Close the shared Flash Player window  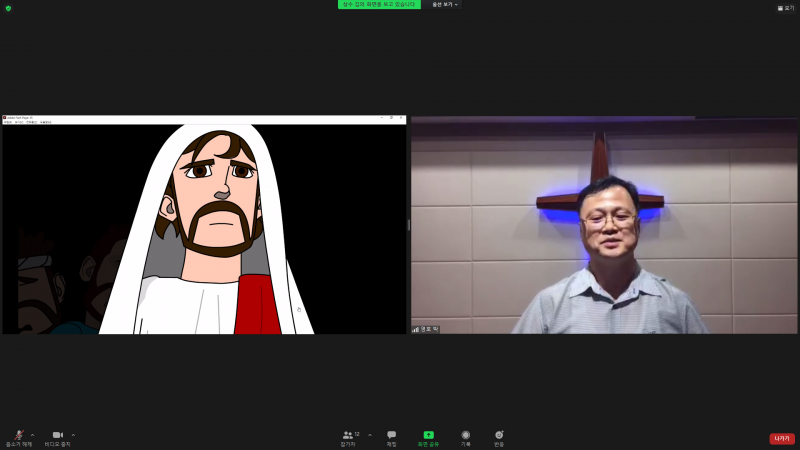tap(401, 118)
